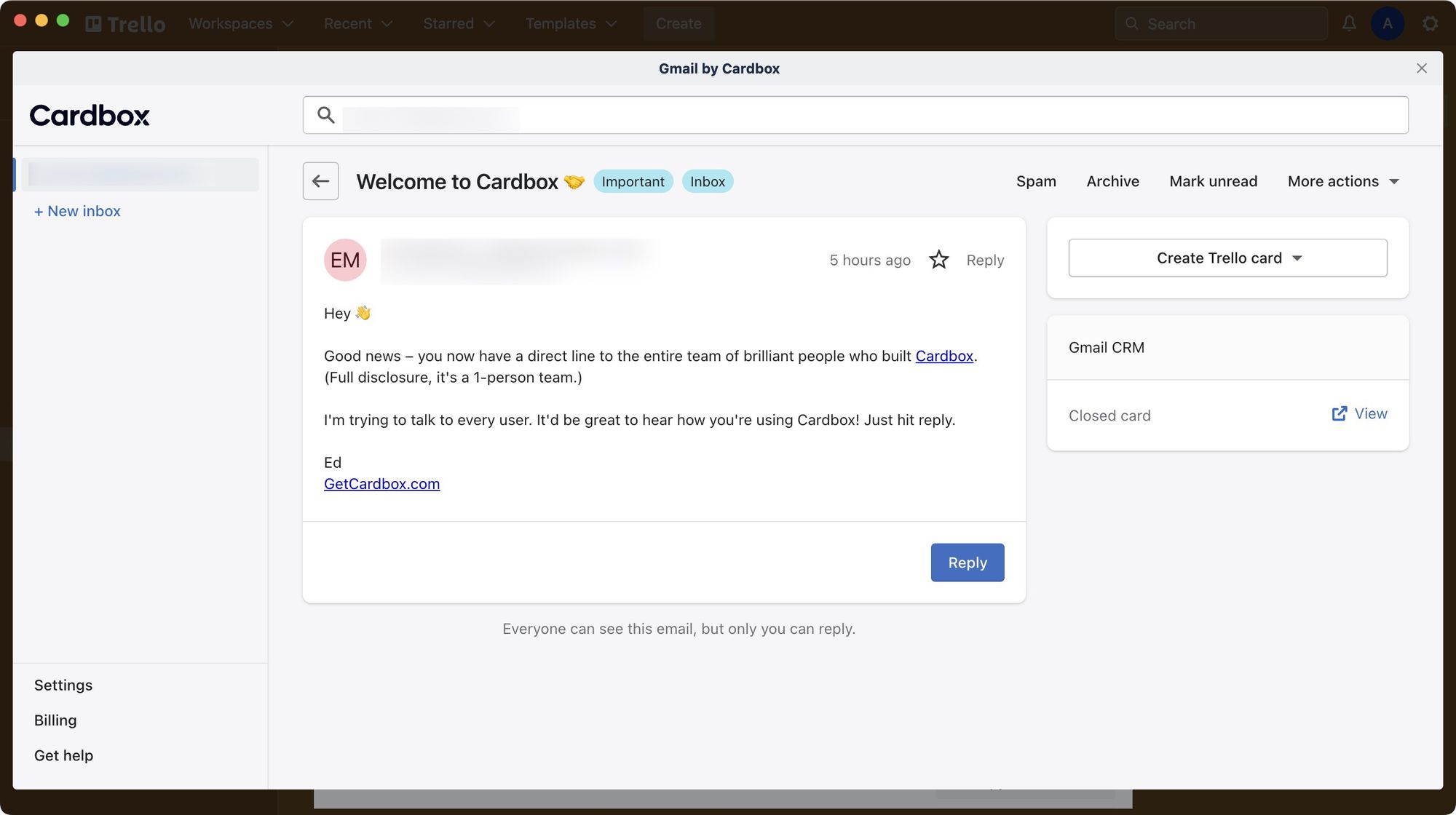Click the back arrow button
The image size is (1456, 815).
320,181
